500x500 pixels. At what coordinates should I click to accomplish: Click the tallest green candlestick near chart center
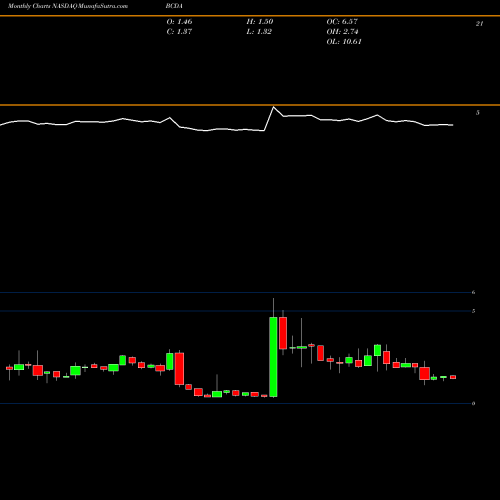(x=273, y=357)
